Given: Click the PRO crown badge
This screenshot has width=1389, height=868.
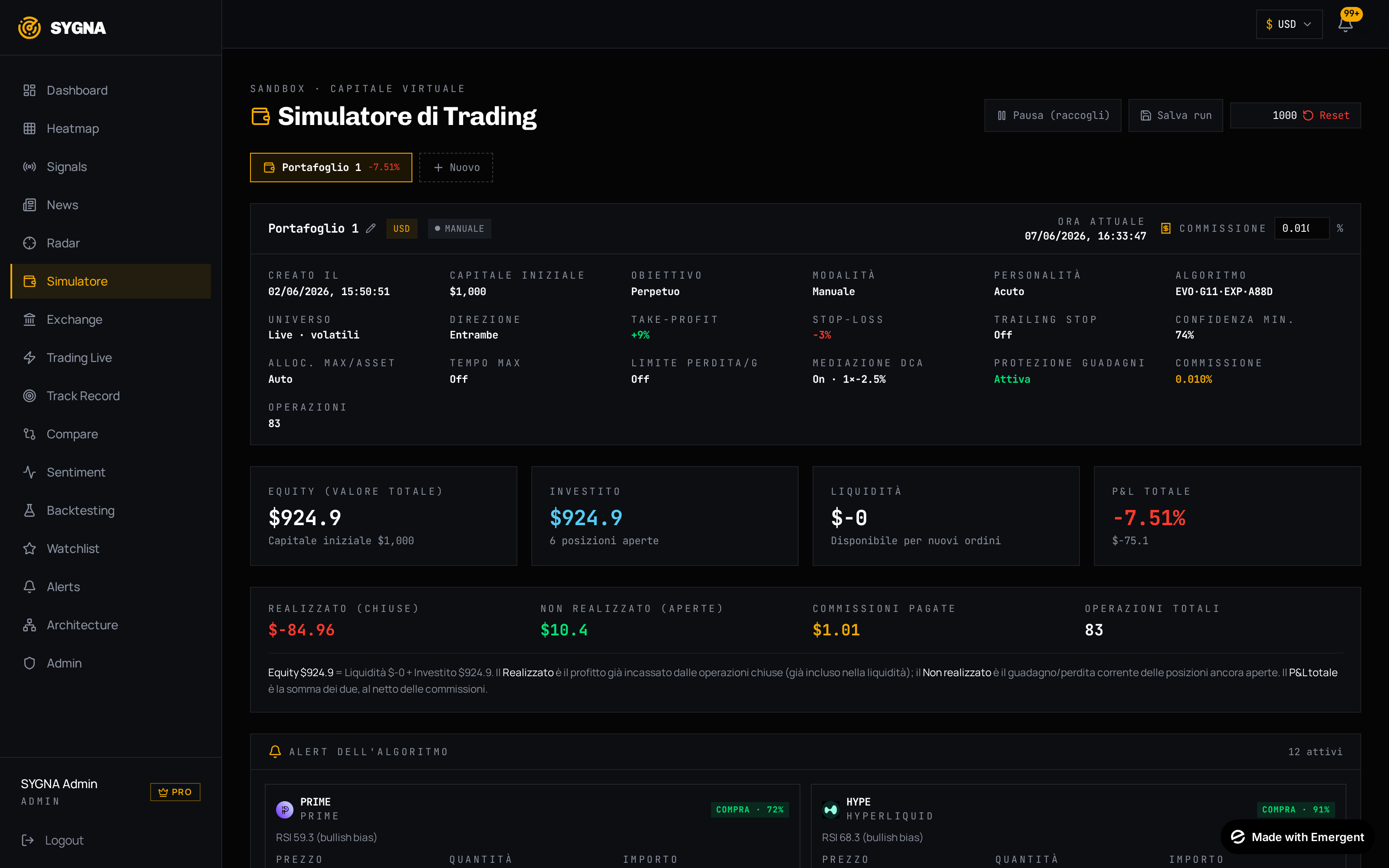Looking at the screenshot, I should click(175, 792).
